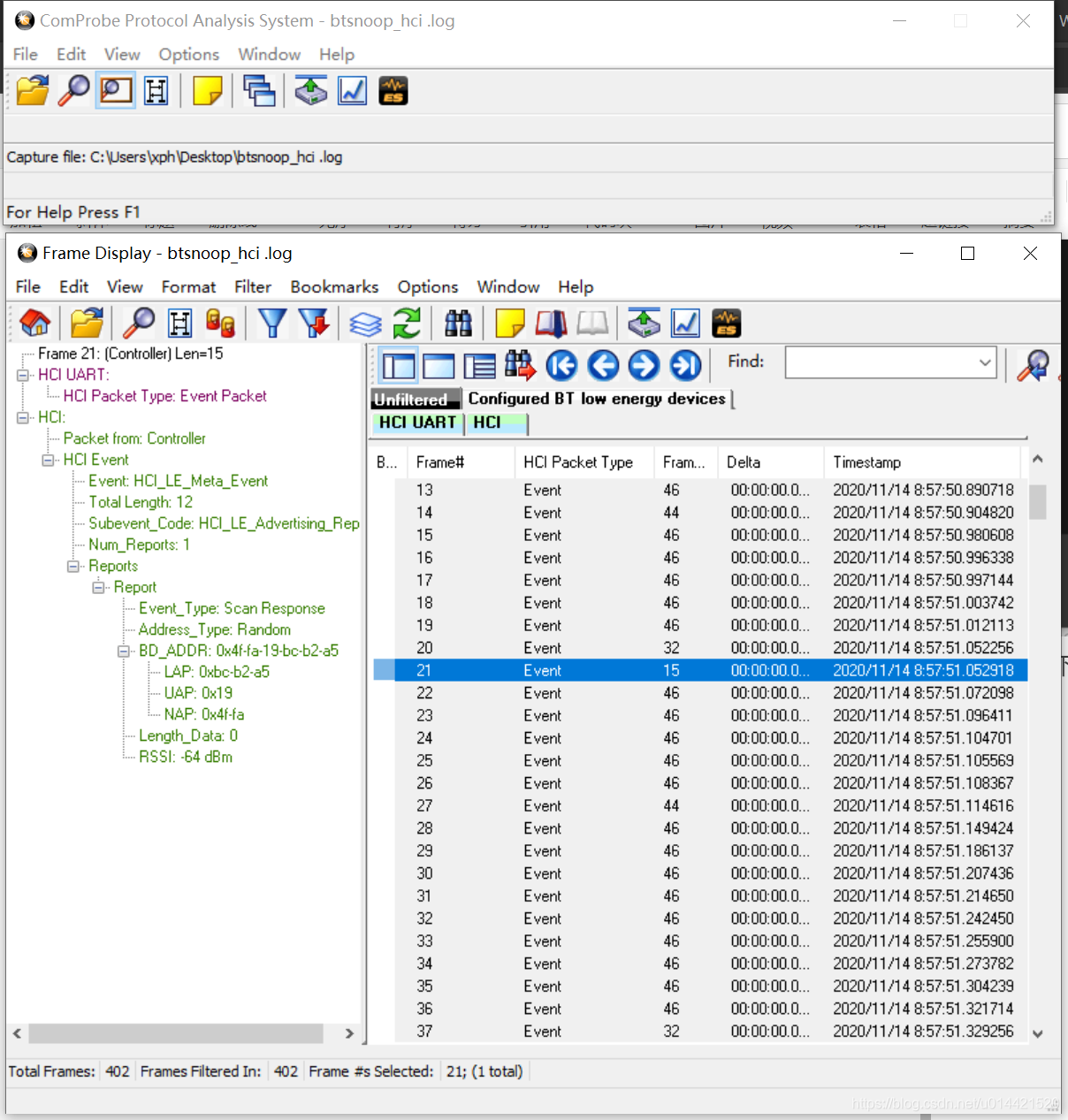1068x1120 pixels.
Task: Click the search magnifier icon beside Find box
Action: coord(1034,364)
